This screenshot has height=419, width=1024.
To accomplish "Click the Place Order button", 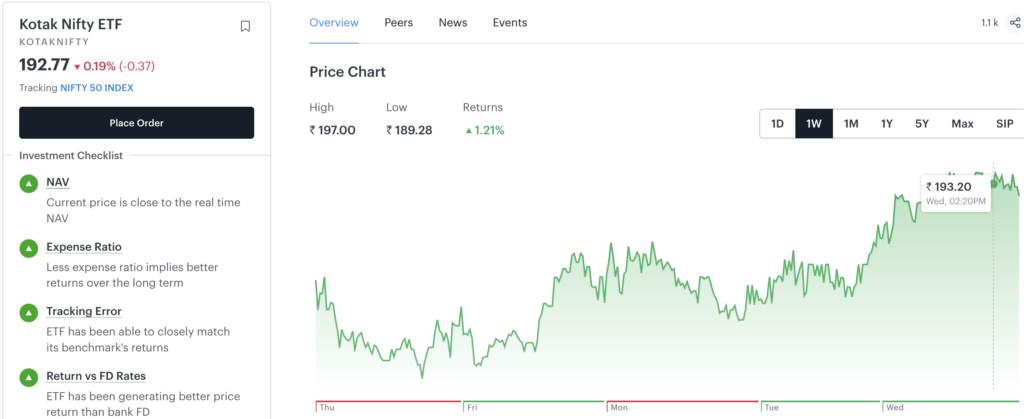I will pos(136,123).
